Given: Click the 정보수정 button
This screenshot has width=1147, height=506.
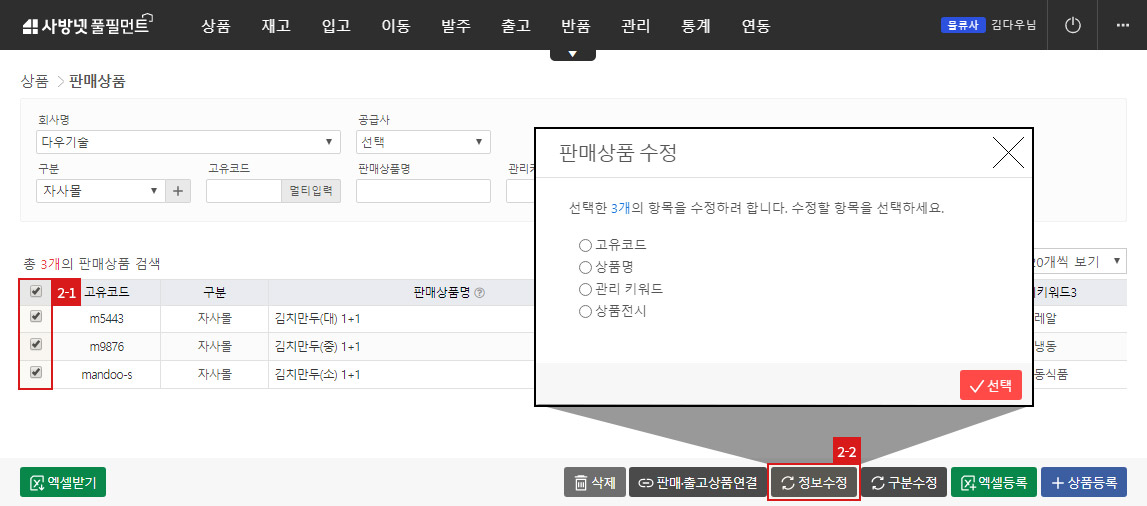Looking at the screenshot, I should pyautogui.click(x=814, y=483).
